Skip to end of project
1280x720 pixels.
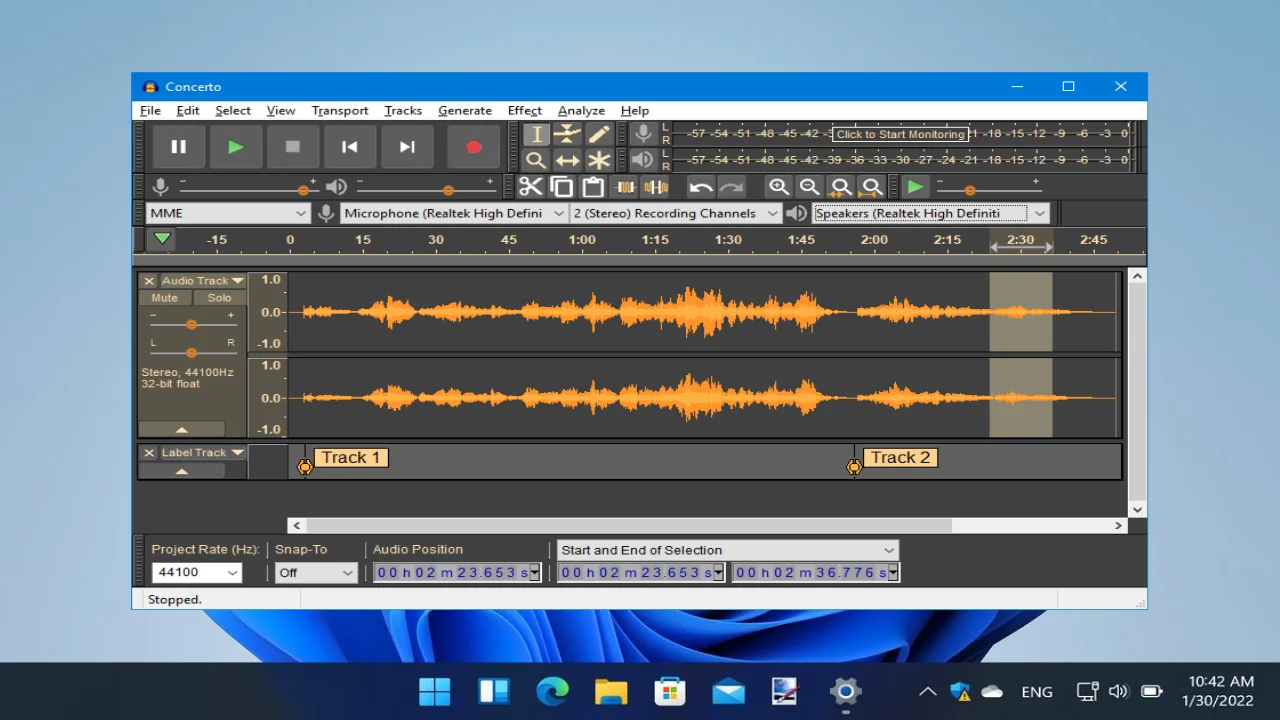[x=407, y=147]
